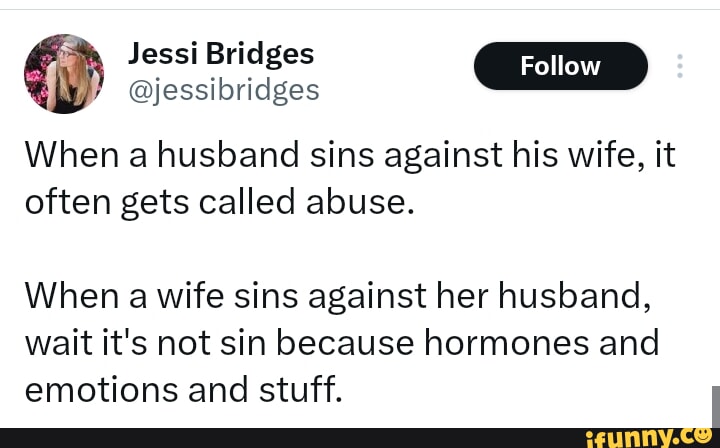Open the @jessibridges handle link

(x=224, y=90)
